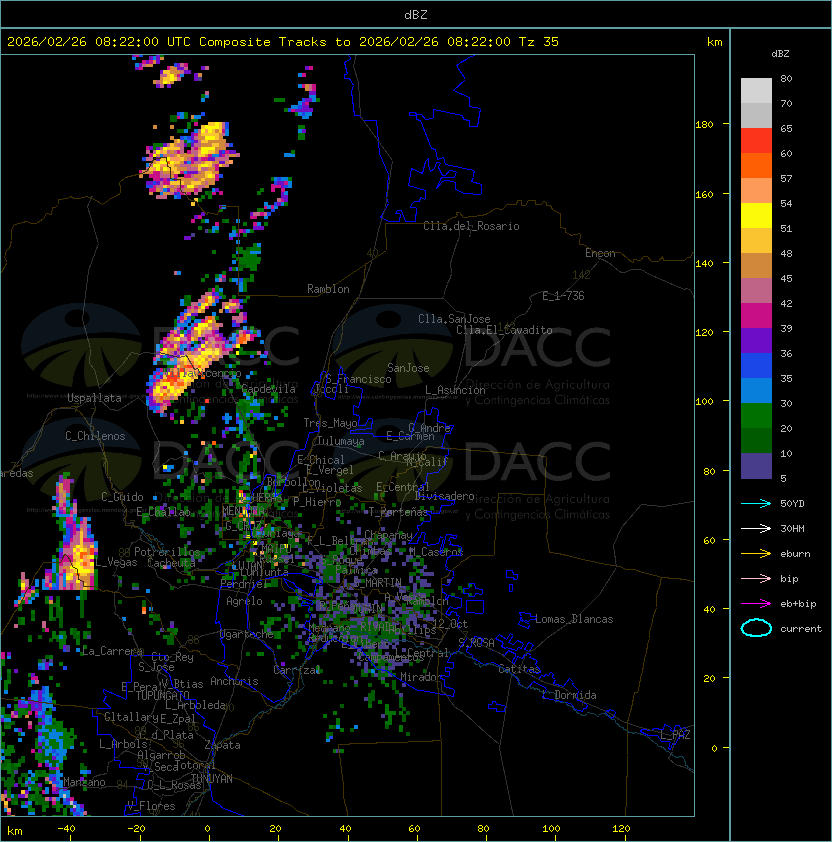Screen dimensions: 832x842
Task: Select the light gray top swatch in dBZ scale
Action: point(756,90)
